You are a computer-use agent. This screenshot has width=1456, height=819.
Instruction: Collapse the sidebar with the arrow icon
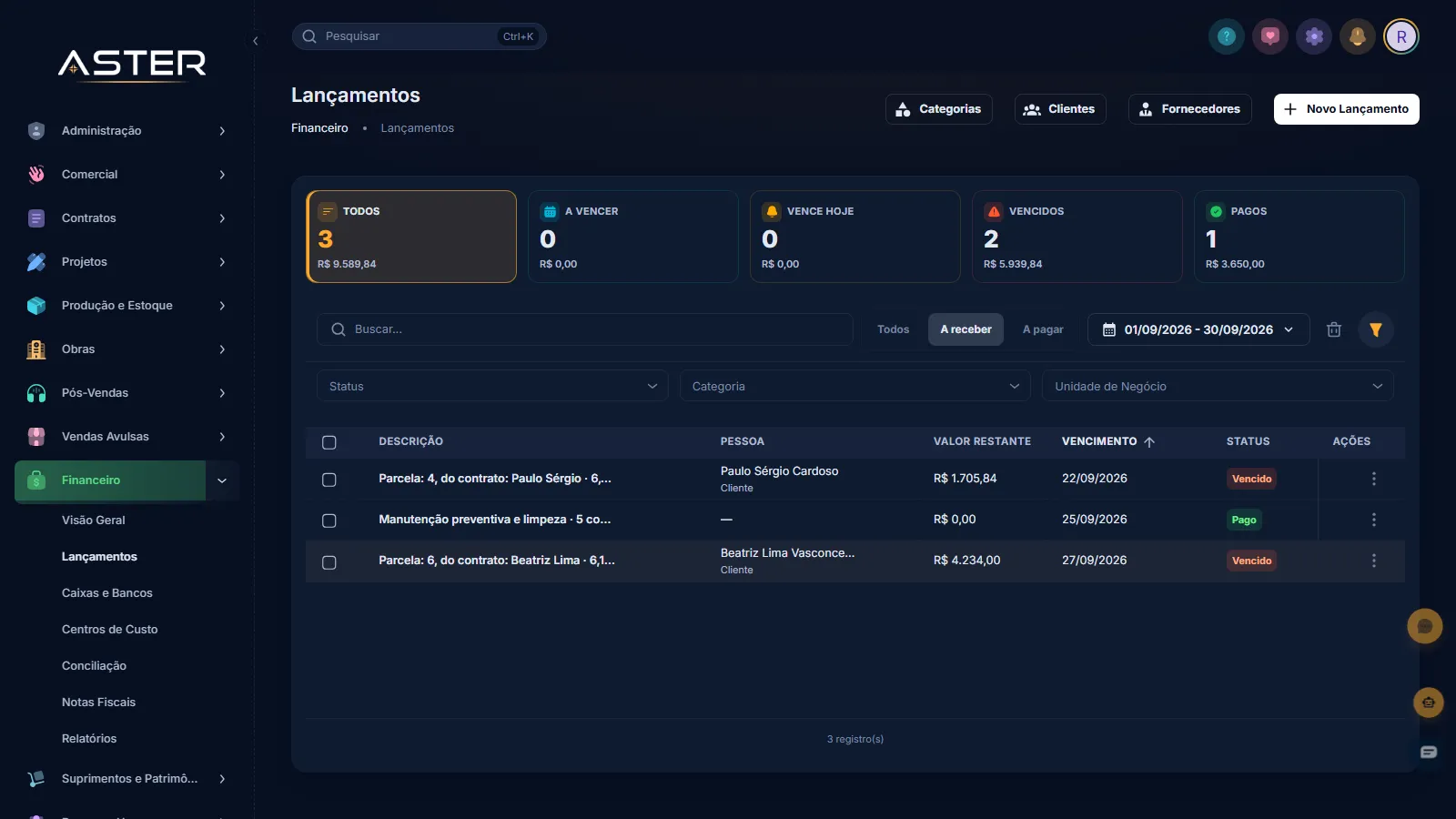pos(256,41)
